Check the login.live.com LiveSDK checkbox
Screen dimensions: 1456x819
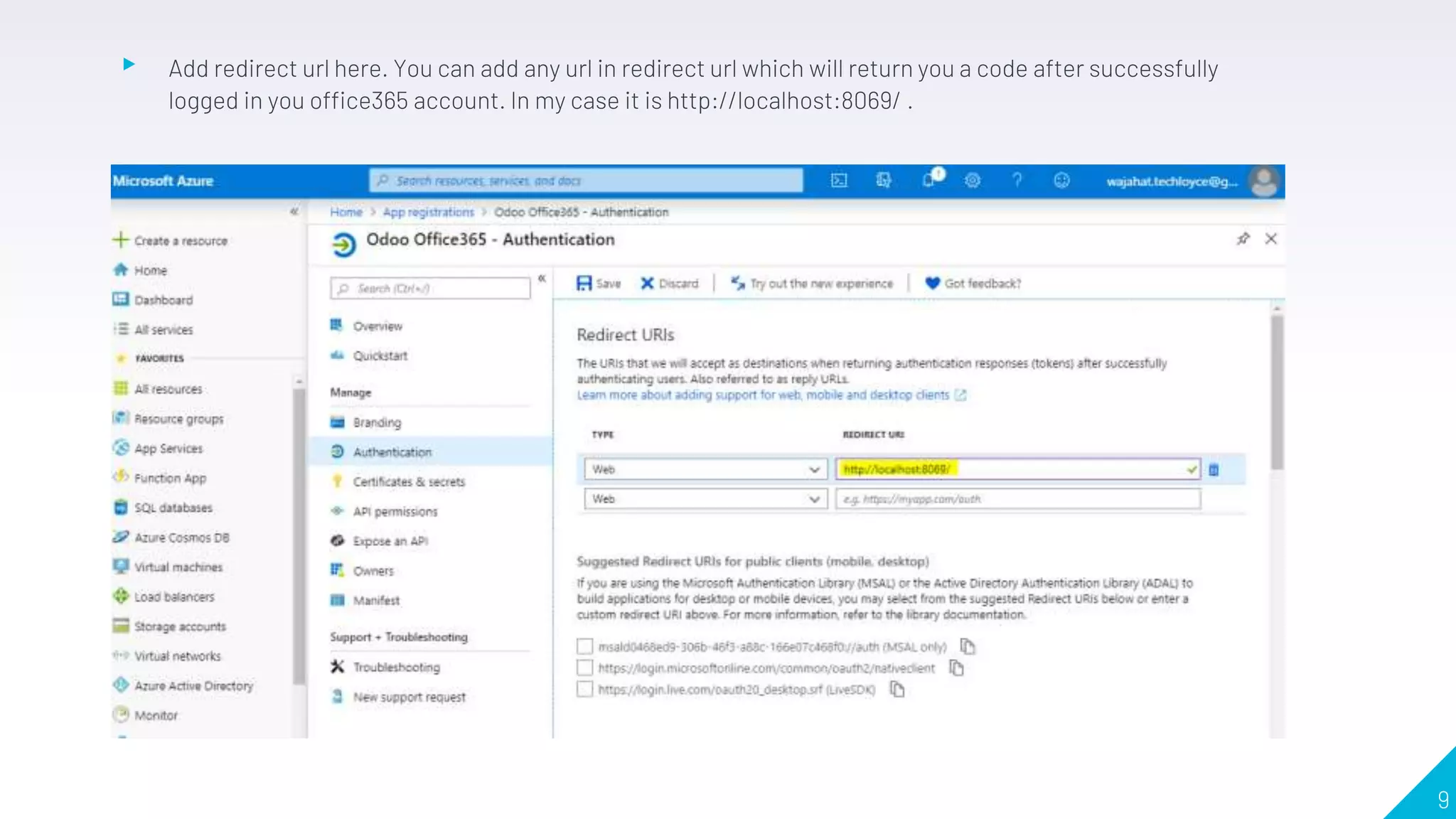(584, 689)
